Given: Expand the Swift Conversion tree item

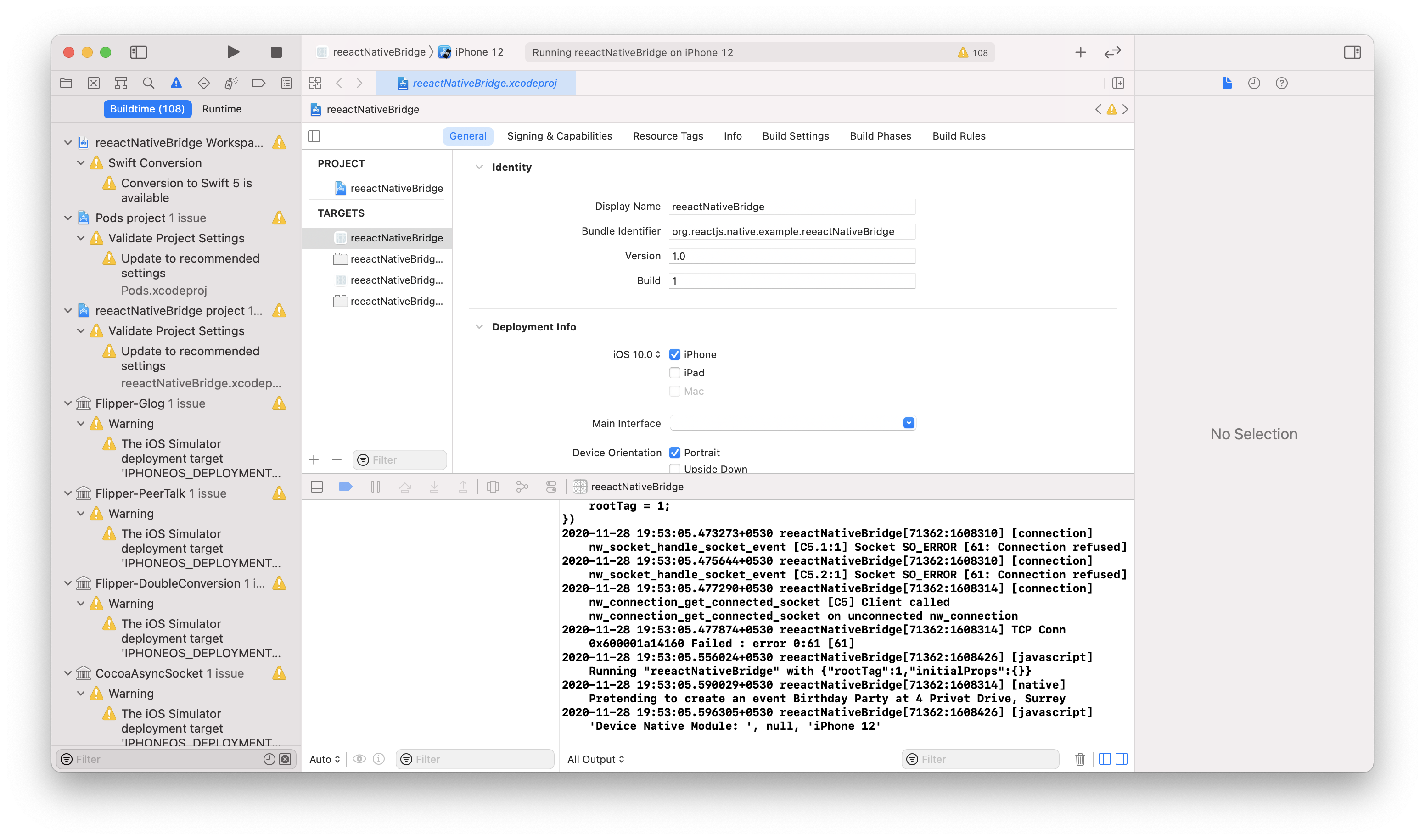Looking at the screenshot, I should coord(80,162).
